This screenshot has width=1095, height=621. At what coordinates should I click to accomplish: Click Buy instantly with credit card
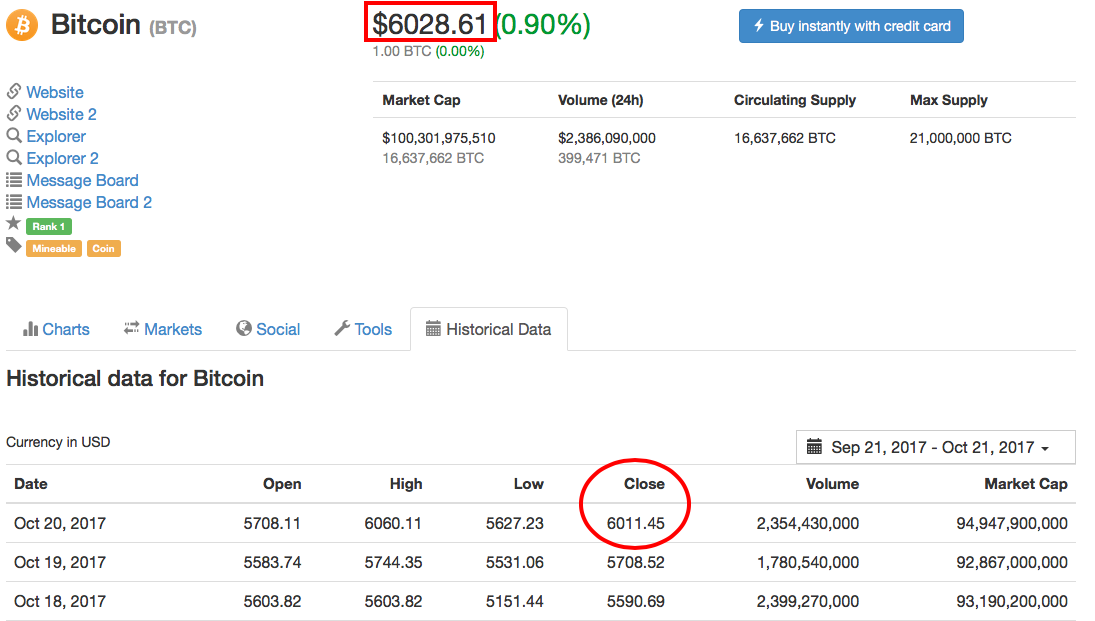coord(851,26)
